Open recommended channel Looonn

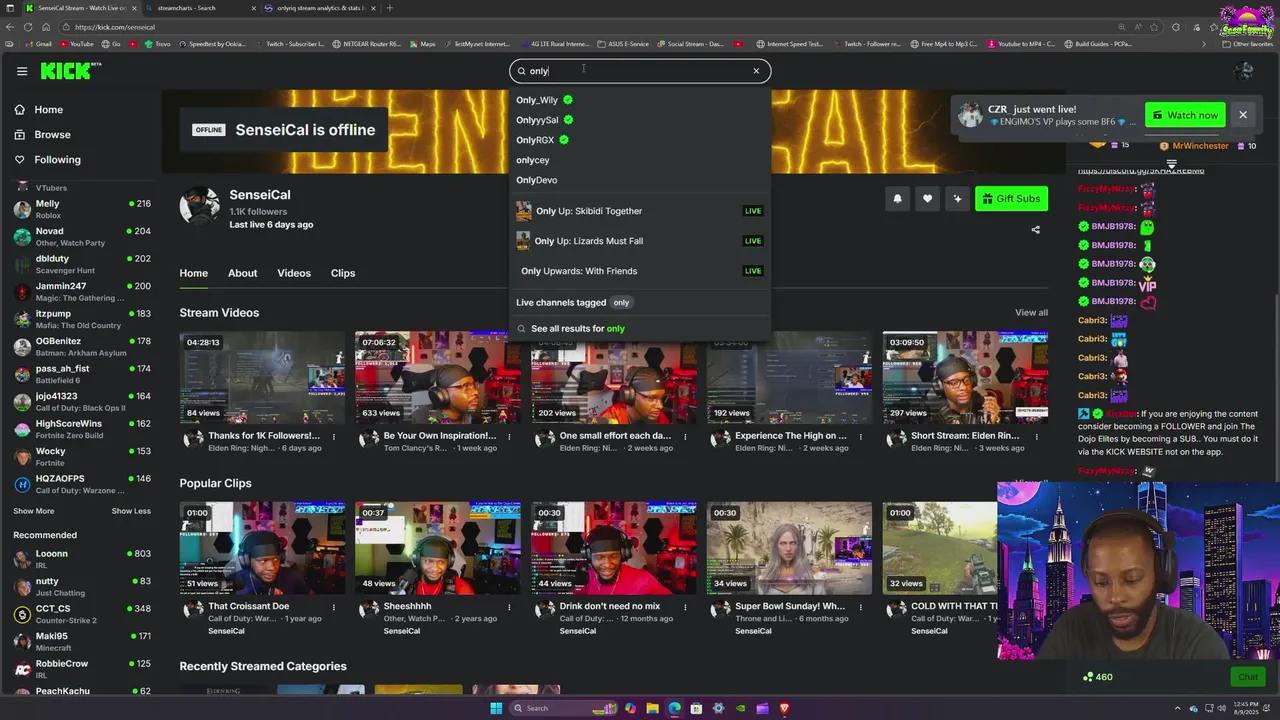80,559
